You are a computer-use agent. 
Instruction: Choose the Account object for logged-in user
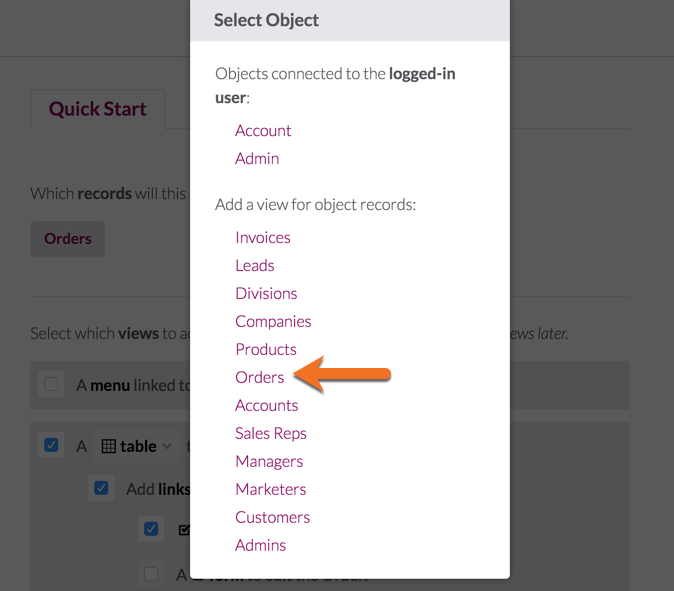[x=263, y=131]
